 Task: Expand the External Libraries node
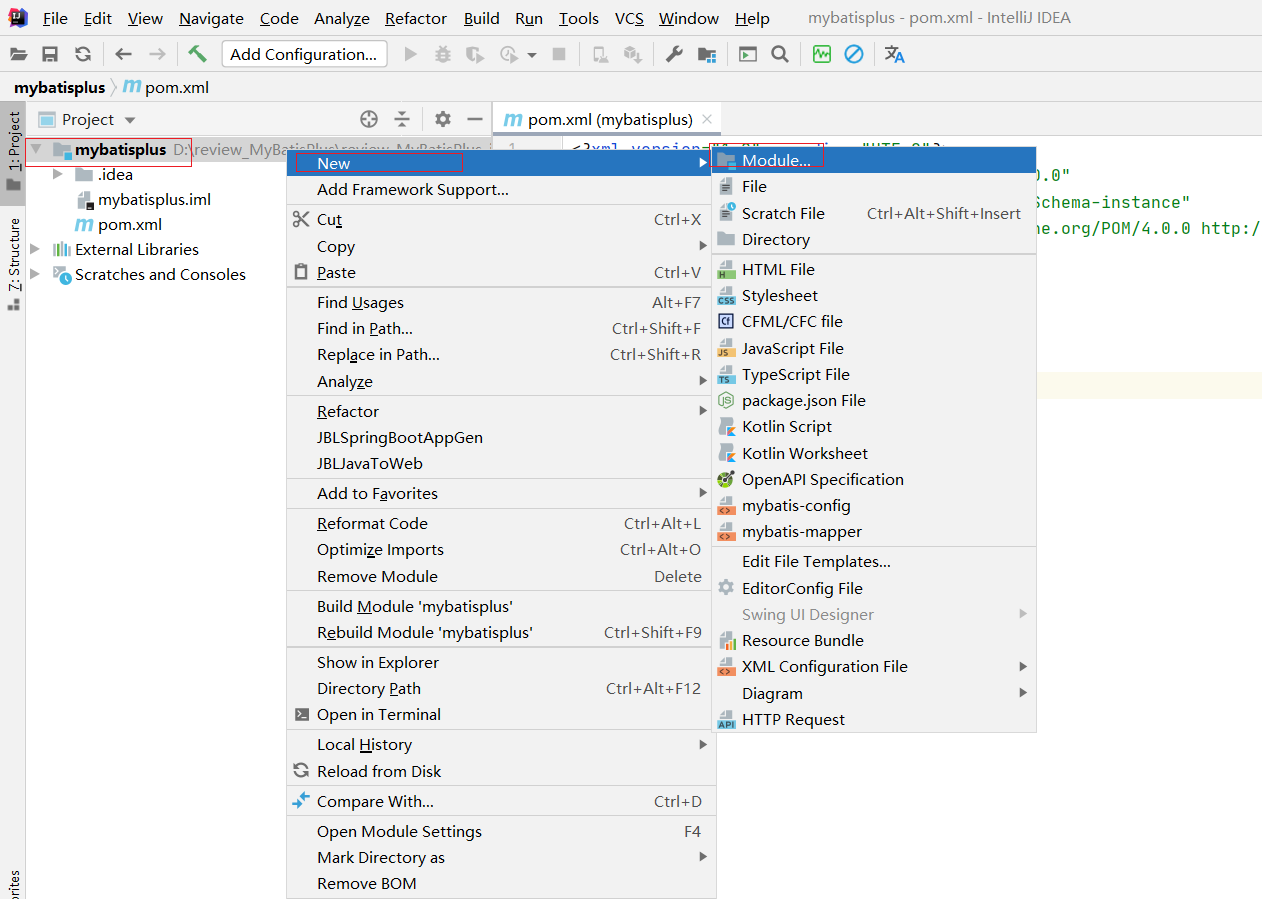[37, 249]
